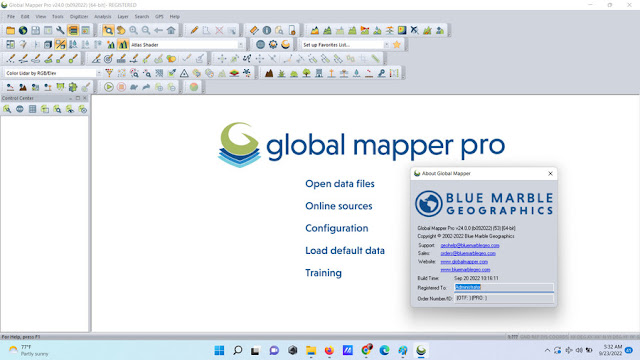Click the Open Data Files folder icon
Image resolution: width=640 pixels, height=360 pixels.
11,30
